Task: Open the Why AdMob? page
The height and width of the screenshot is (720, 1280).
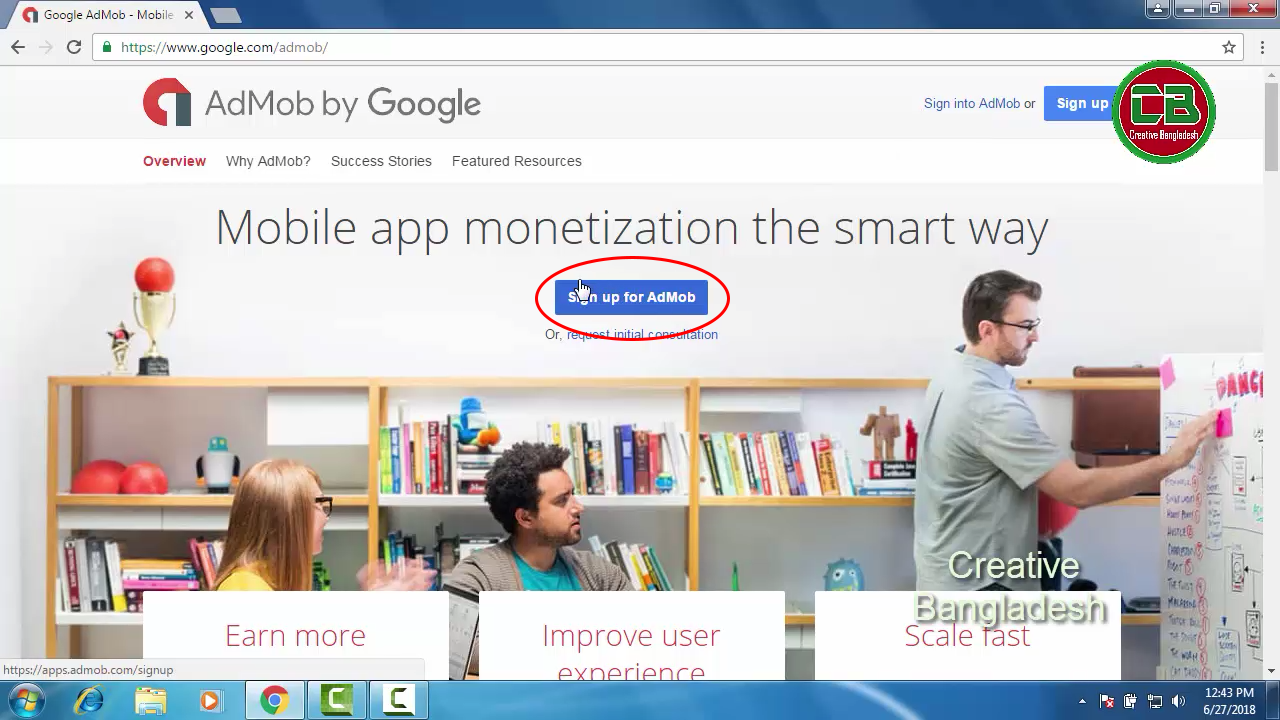Action: pos(268,161)
